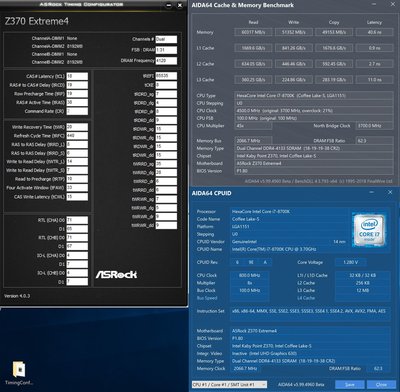The height and width of the screenshot is (392, 400).
Task: Open the TimingConf desktop shortcut icon
Action: click(19, 373)
